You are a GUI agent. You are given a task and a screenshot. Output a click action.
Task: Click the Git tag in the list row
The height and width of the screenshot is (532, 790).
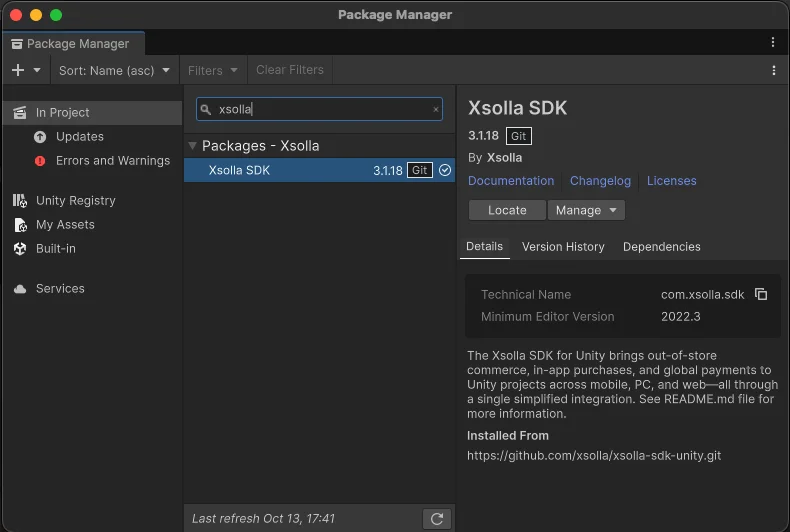click(420, 170)
